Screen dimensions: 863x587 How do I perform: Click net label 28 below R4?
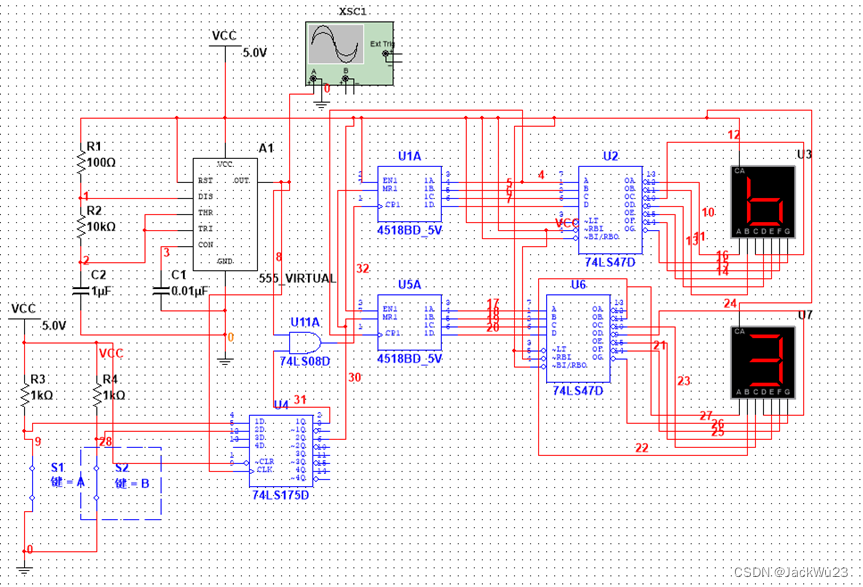pos(106,441)
